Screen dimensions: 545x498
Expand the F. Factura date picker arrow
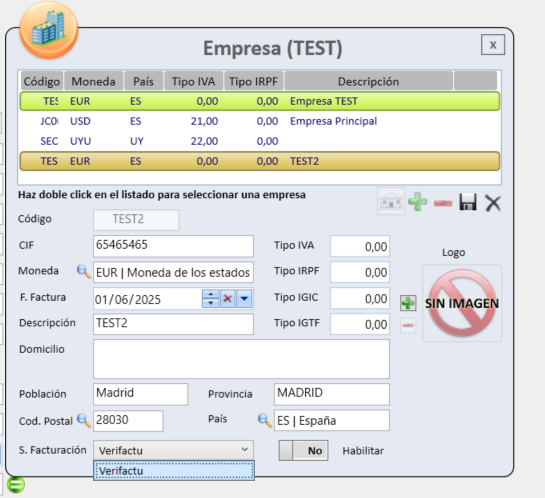point(244,299)
